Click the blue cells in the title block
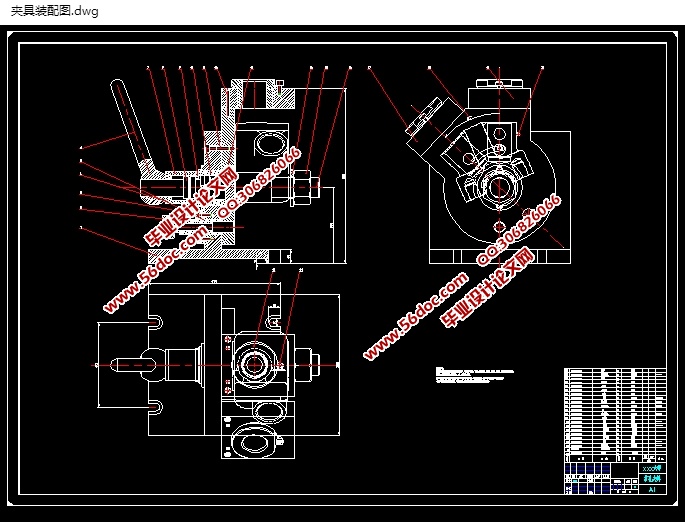Screen dimensions: 685x522 pyautogui.click(x=590, y=468)
